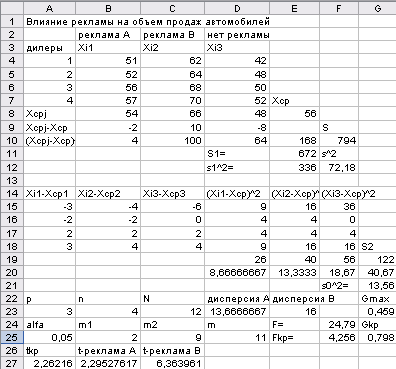
Task: Select cell with value 2,26216
Action: [50, 363]
